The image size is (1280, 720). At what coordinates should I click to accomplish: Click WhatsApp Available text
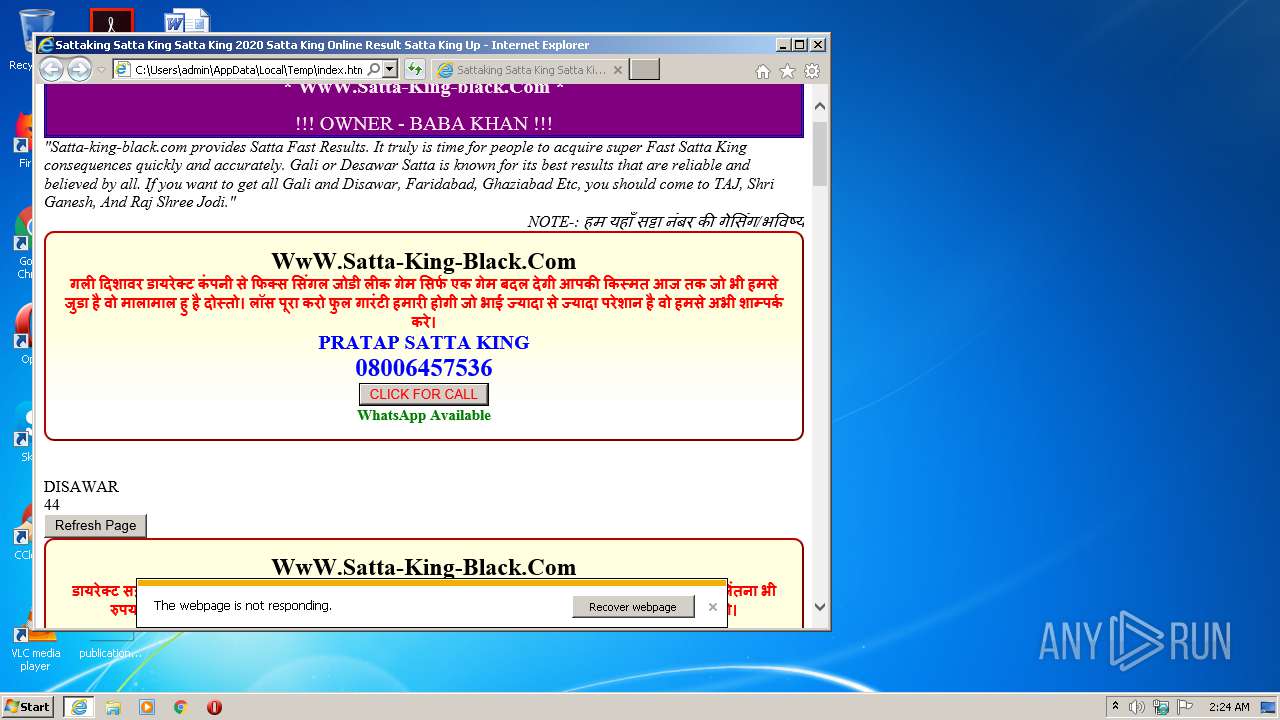(424, 415)
